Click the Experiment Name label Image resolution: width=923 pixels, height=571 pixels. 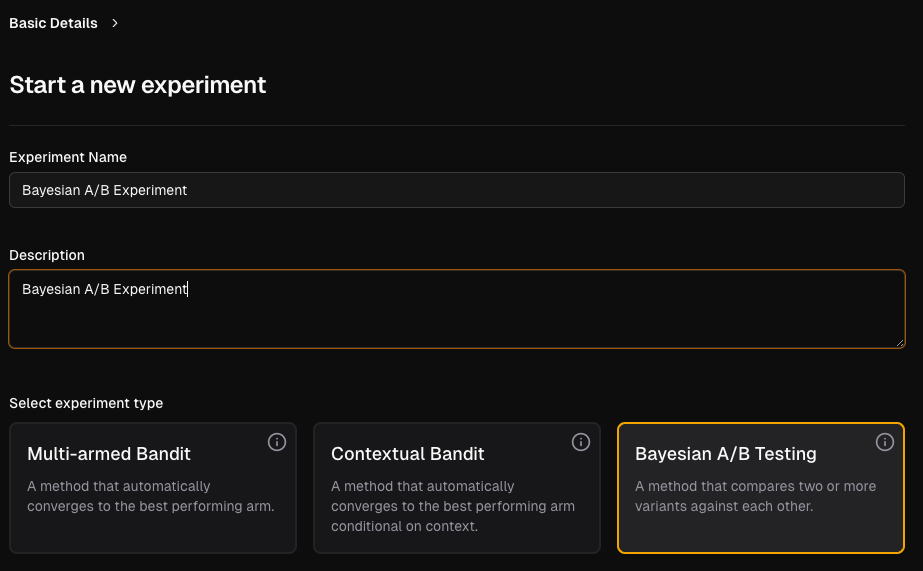(x=68, y=157)
